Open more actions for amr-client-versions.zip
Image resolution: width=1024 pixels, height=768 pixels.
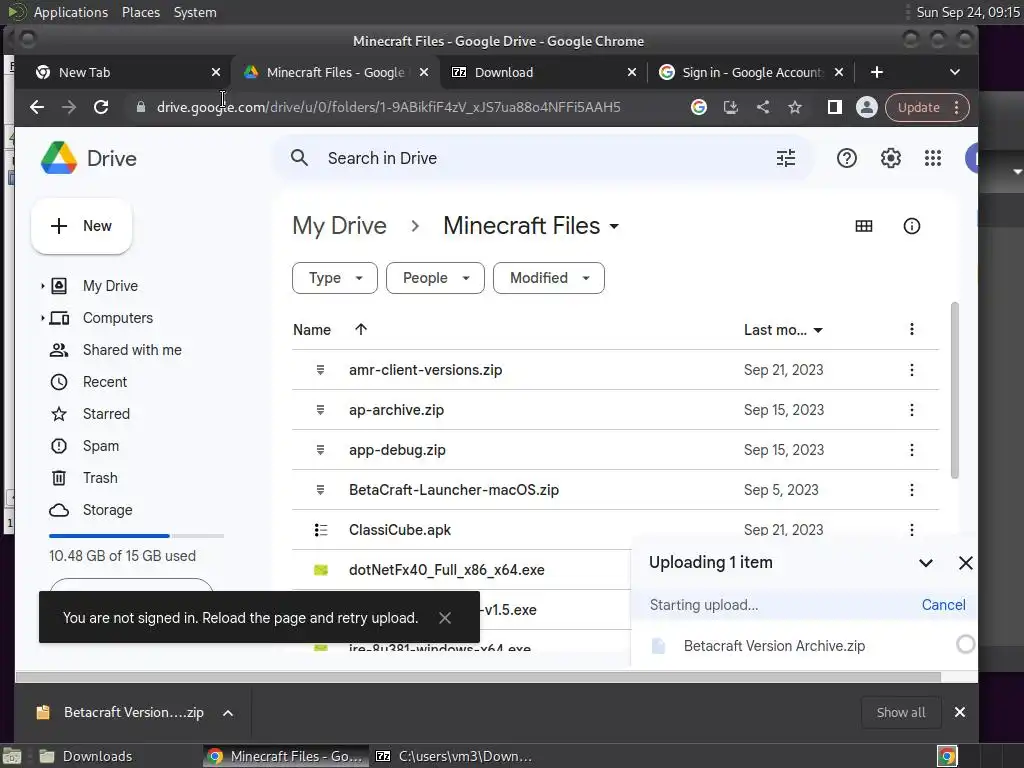(x=912, y=370)
